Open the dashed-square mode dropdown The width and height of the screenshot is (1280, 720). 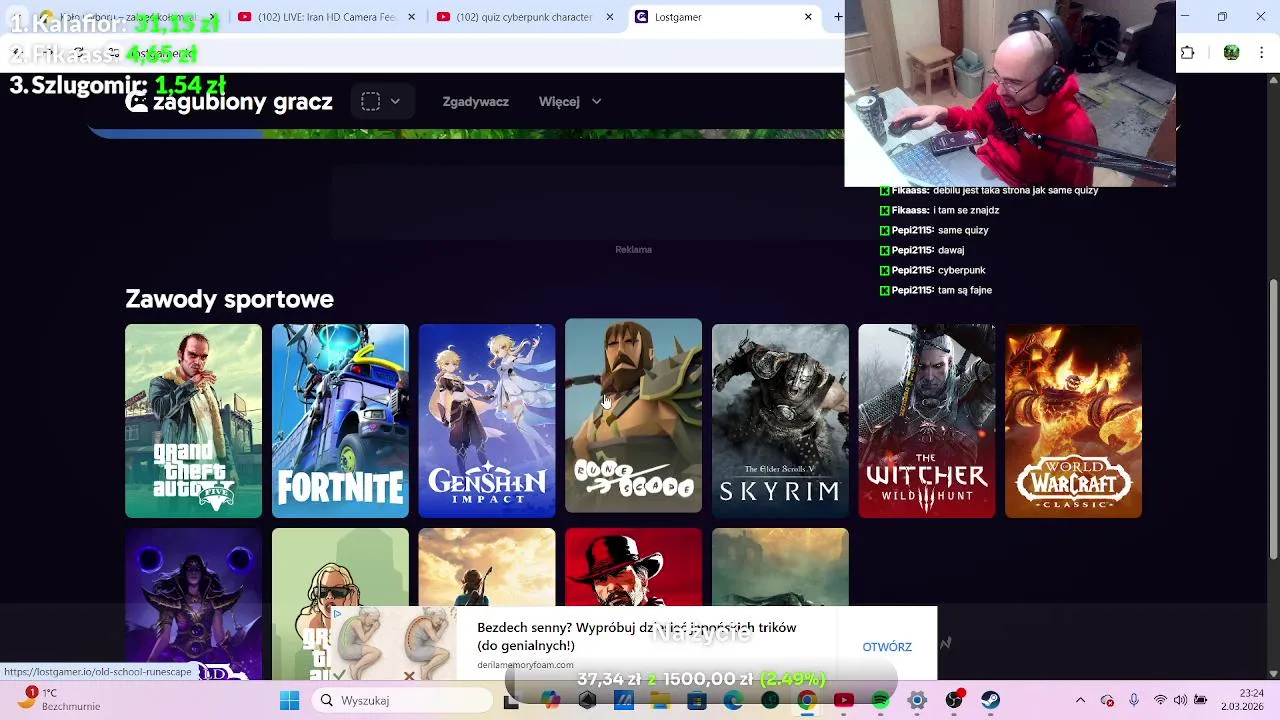click(x=381, y=101)
